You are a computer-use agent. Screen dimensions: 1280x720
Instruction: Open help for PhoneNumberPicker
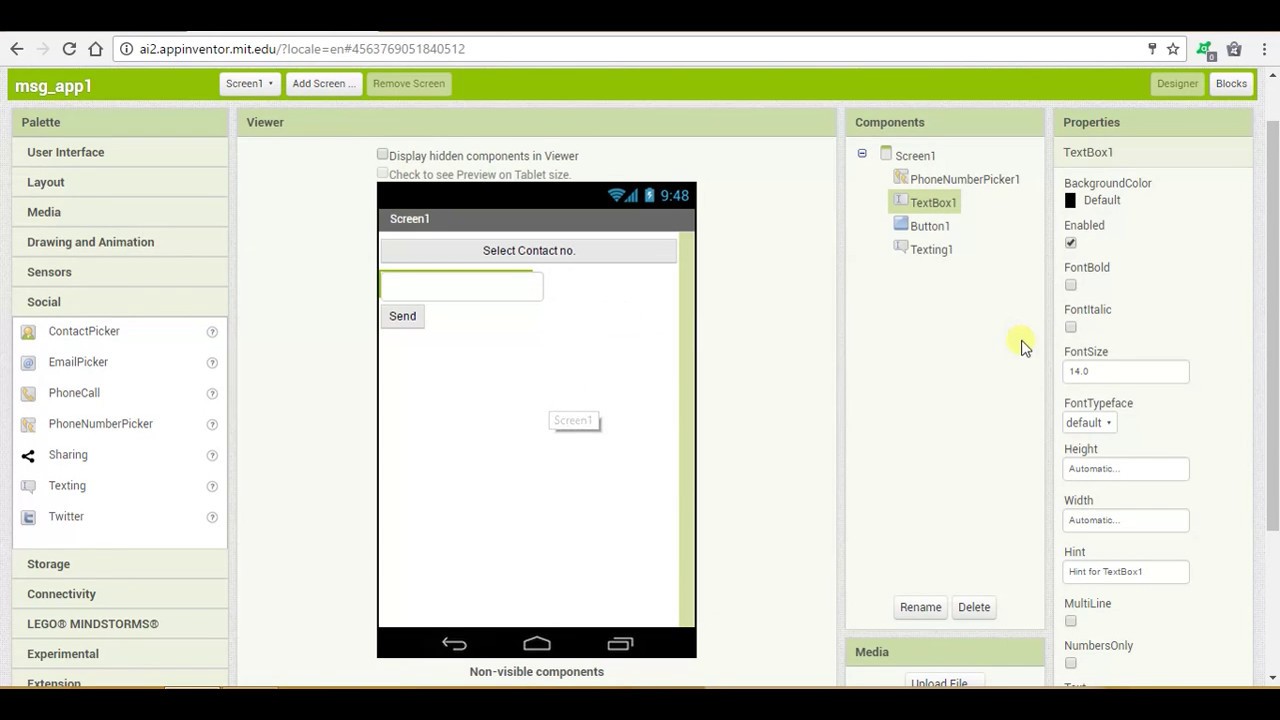click(x=212, y=425)
